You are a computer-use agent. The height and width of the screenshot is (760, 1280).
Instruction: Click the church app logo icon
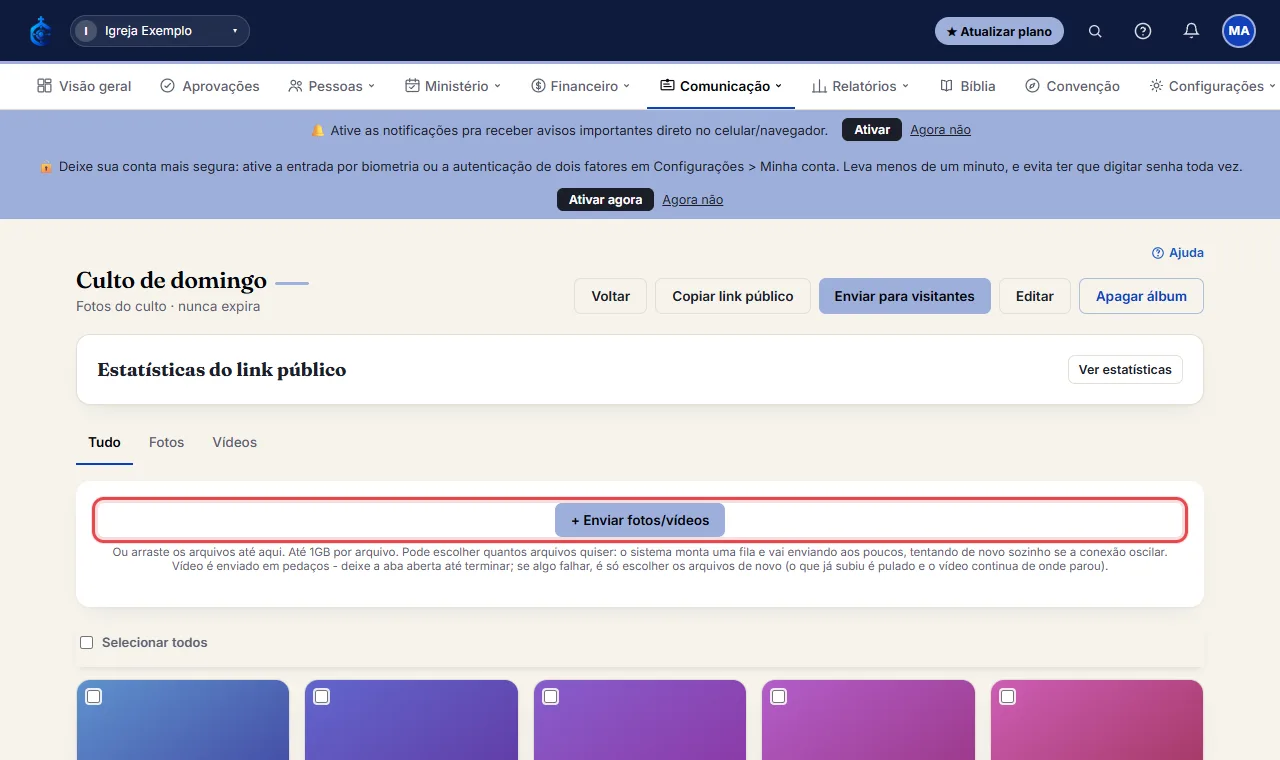[40, 31]
